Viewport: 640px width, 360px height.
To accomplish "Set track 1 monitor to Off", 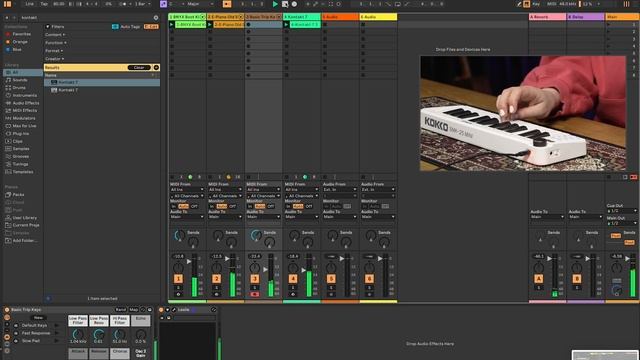I will click(x=194, y=207).
